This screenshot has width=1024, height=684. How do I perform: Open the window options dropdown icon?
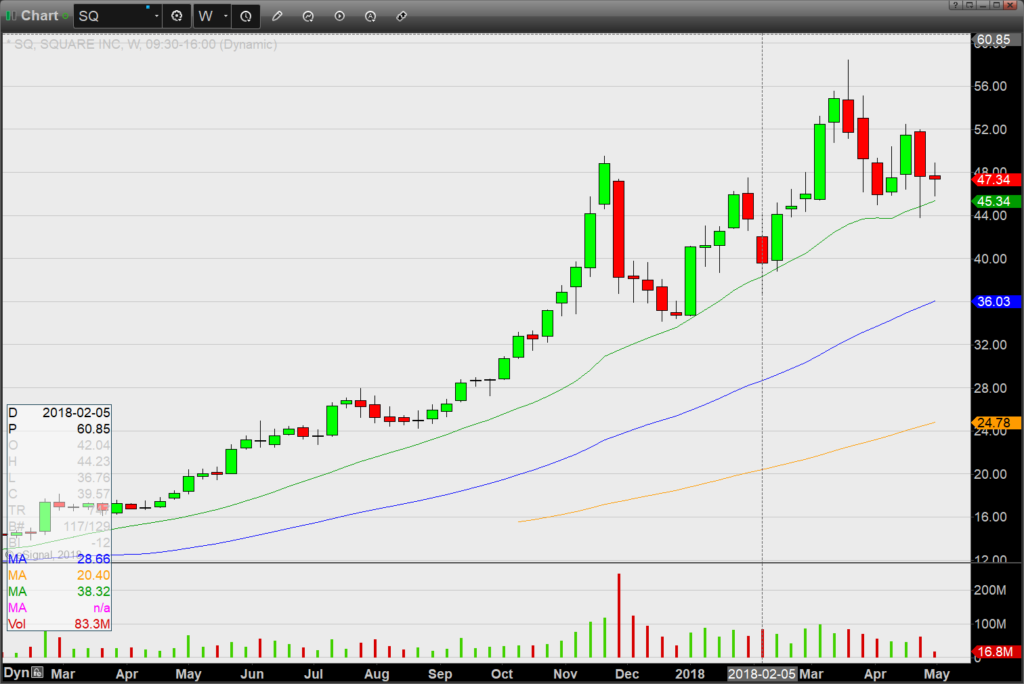click(969, 5)
